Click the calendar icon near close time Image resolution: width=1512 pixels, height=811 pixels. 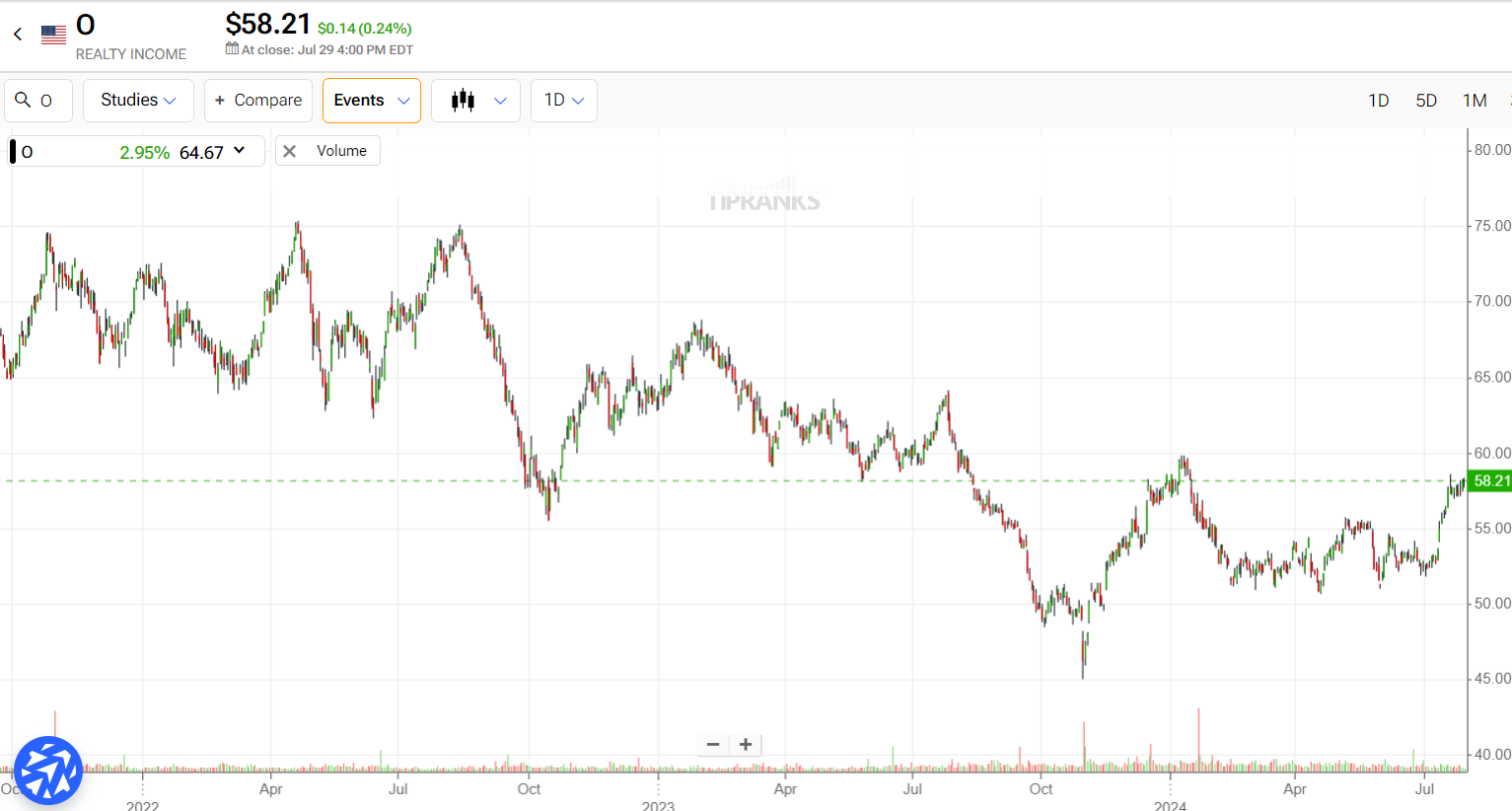(232, 48)
